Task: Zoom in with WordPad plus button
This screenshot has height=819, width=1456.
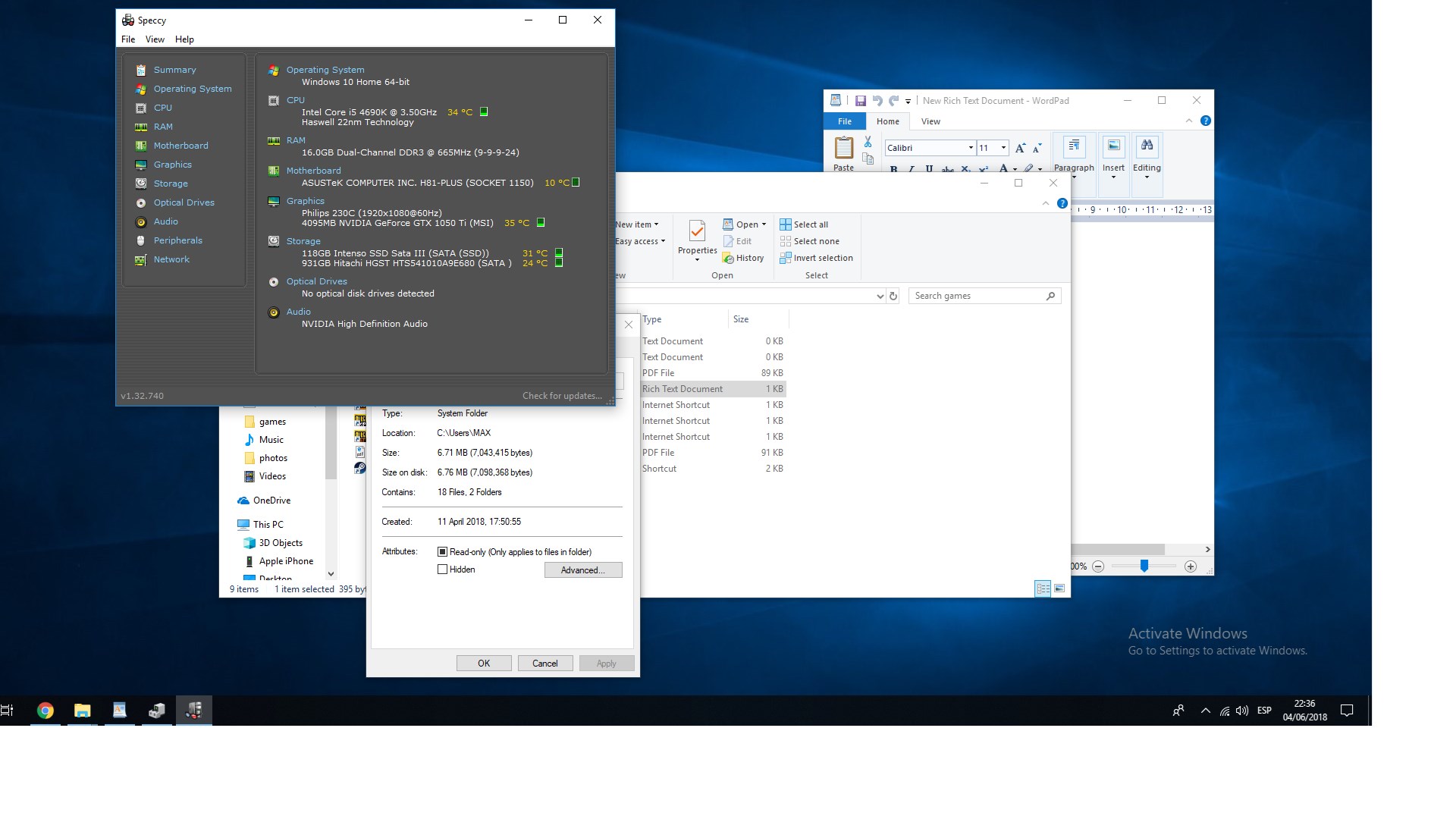Action: [x=1191, y=566]
